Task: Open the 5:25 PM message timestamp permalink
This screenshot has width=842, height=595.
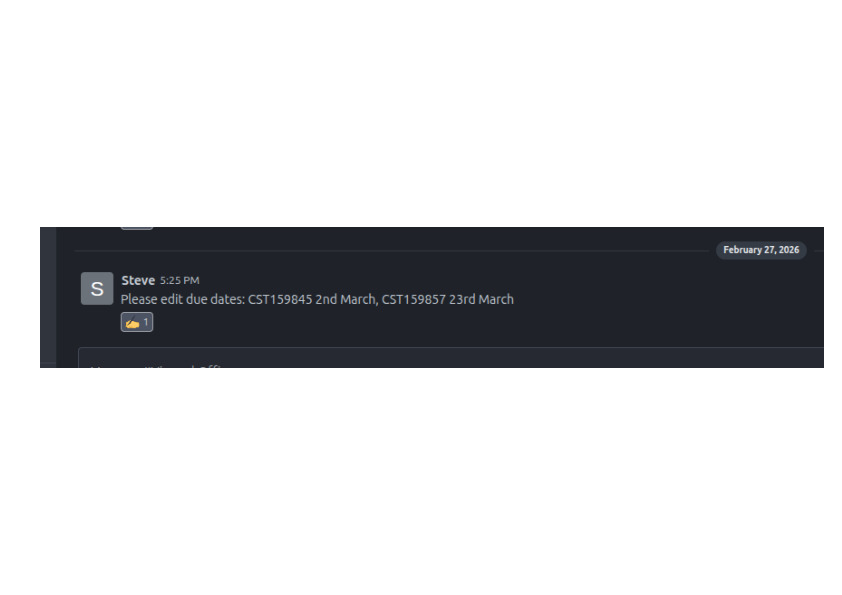Action: 179,280
